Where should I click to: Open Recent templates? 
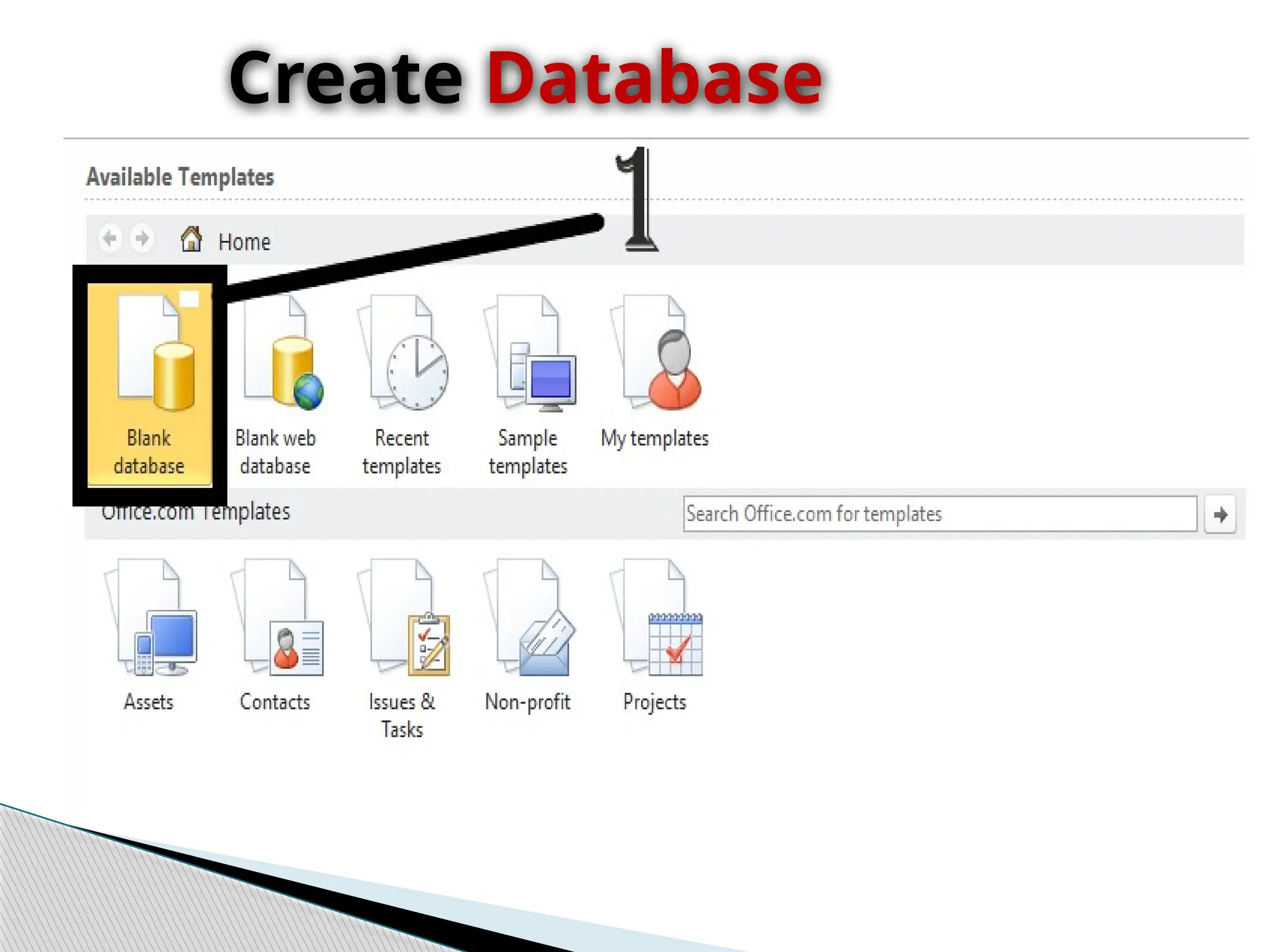(x=402, y=384)
